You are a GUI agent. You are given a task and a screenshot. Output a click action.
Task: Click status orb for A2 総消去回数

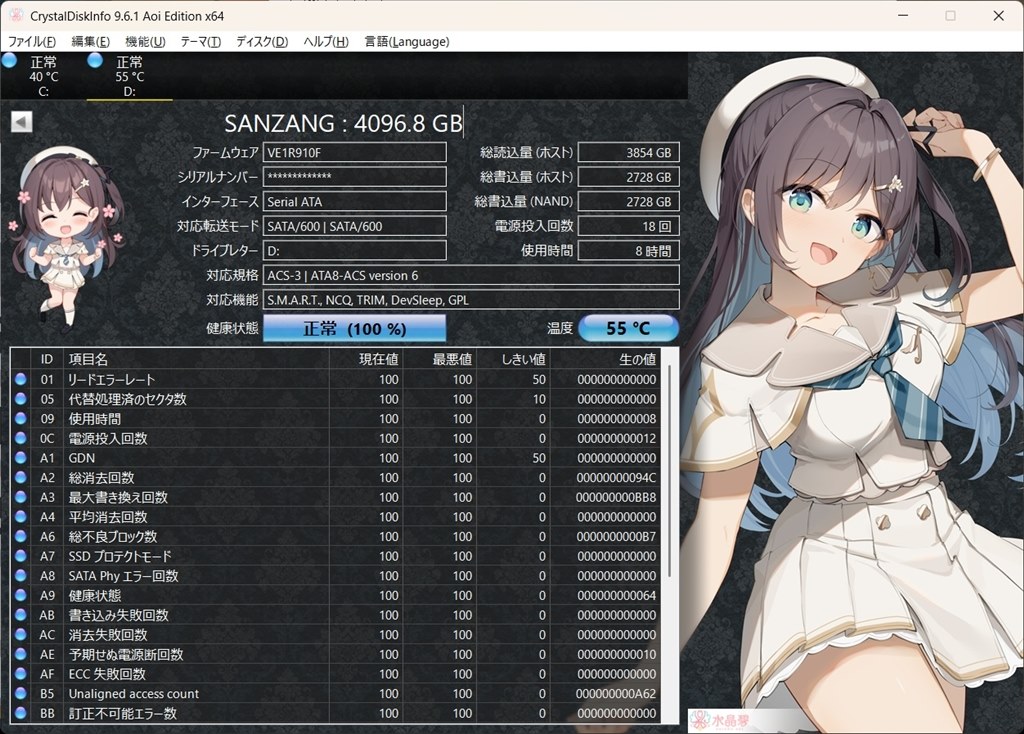click(x=20, y=477)
